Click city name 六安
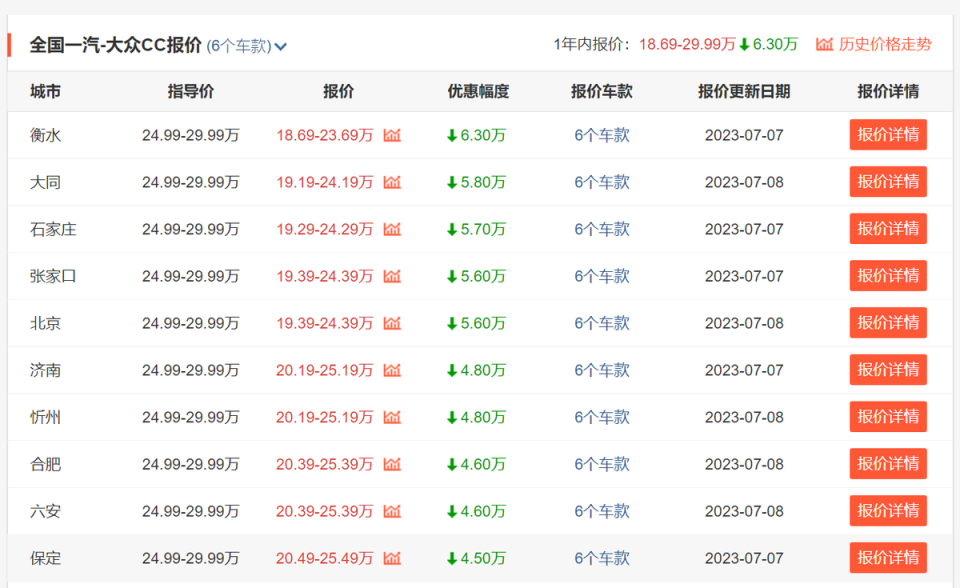The image size is (960, 588). click(x=45, y=511)
